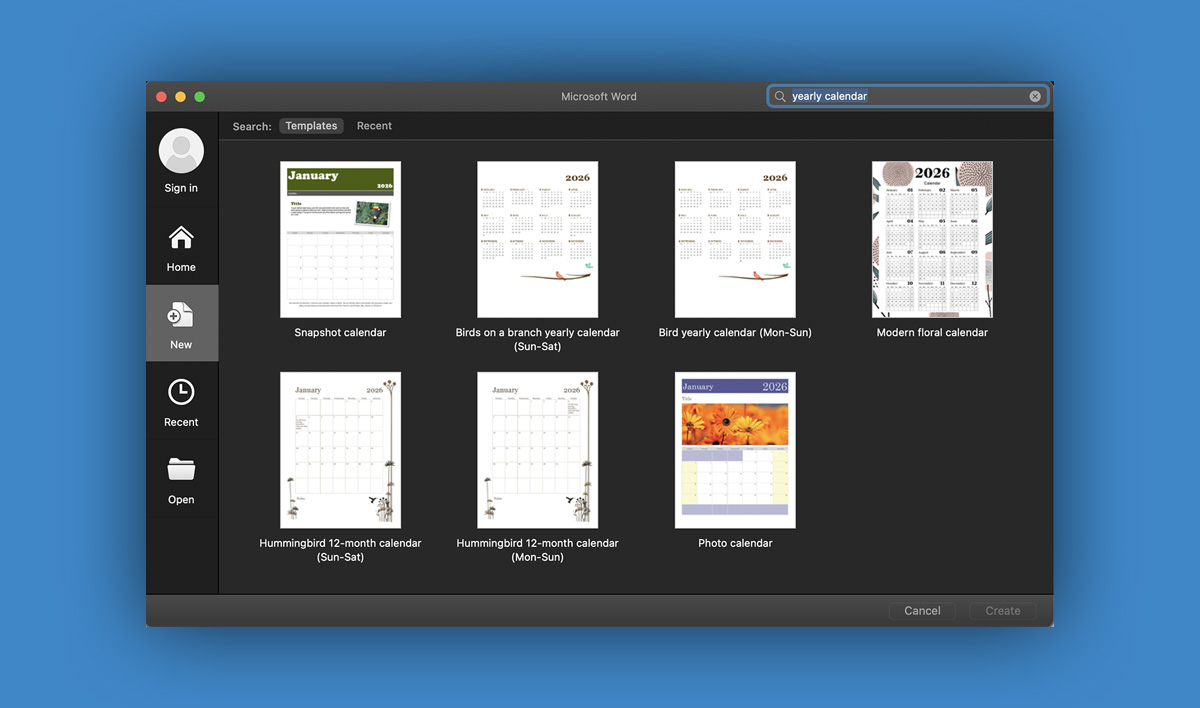Click the Cancel button
The image size is (1200, 708).
(x=922, y=610)
